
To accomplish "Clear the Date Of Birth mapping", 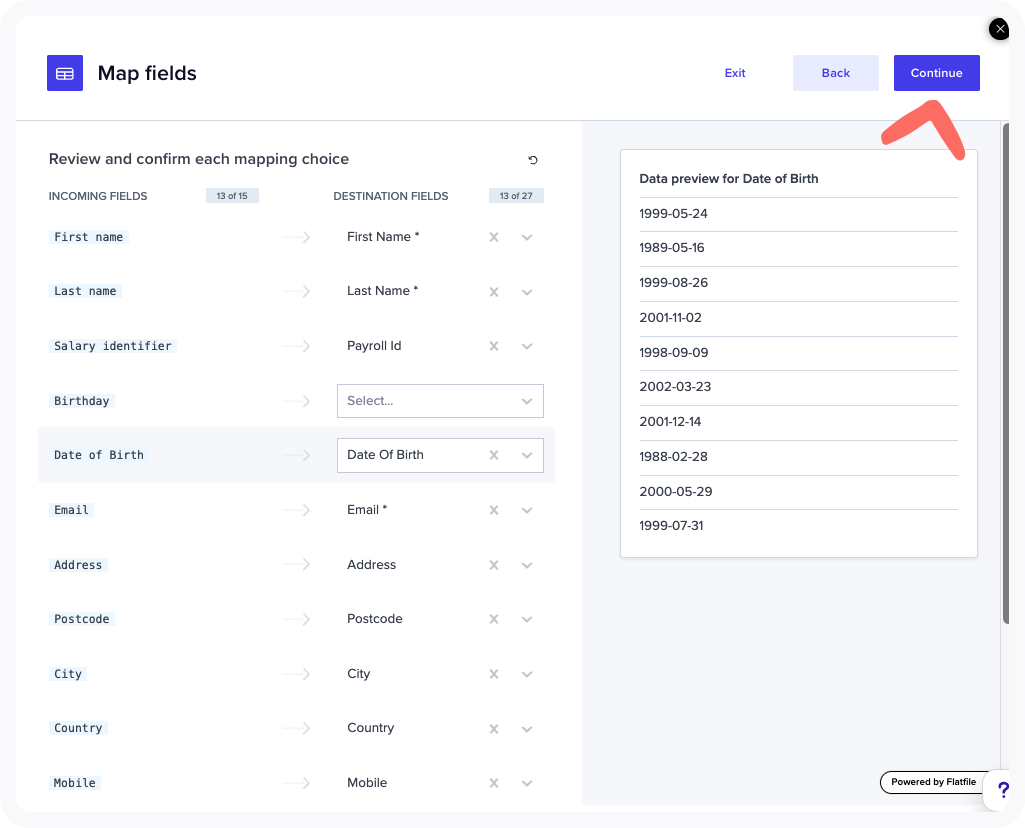I will (x=494, y=455).
